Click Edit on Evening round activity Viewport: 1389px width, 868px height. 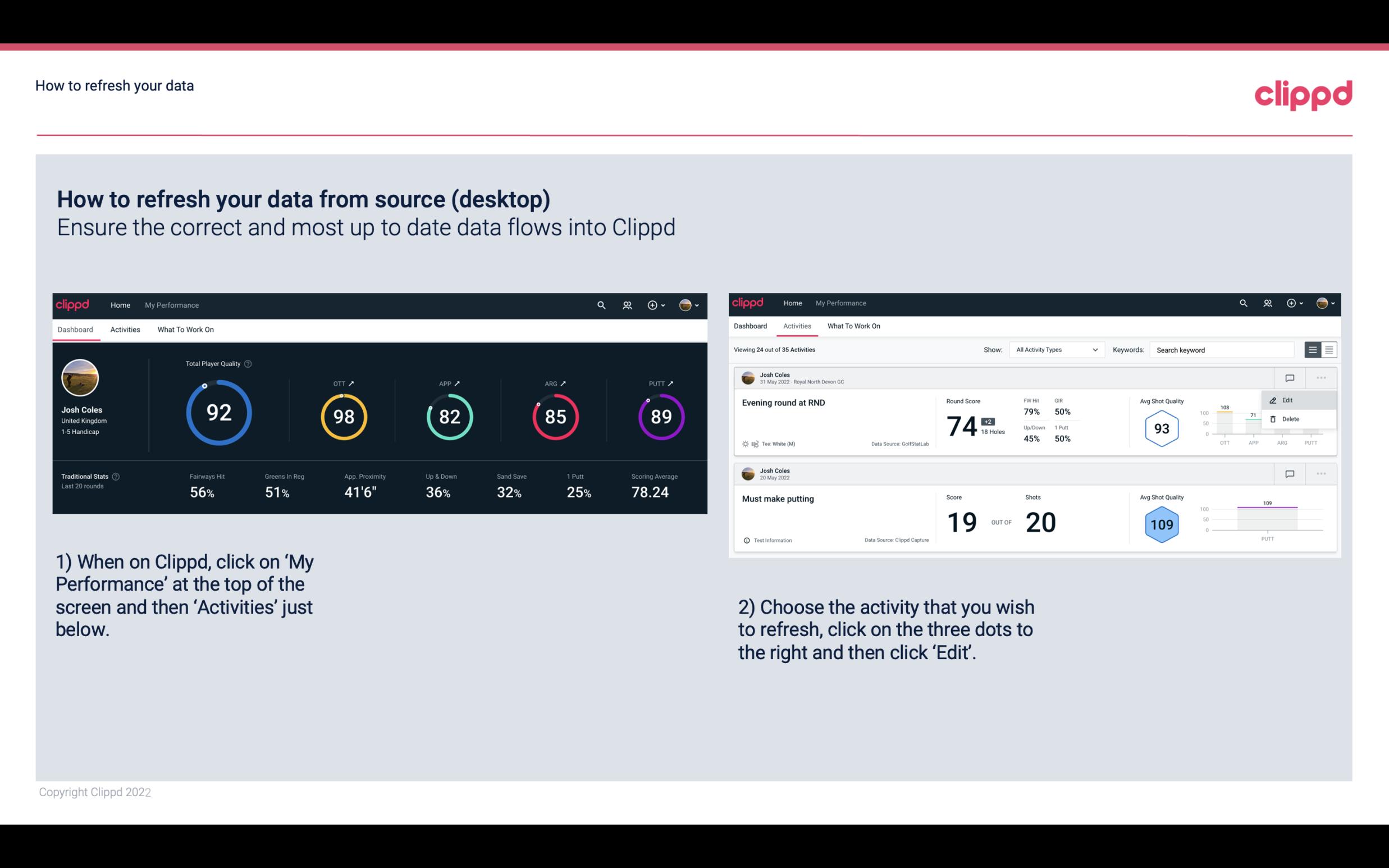point(1289,400)
